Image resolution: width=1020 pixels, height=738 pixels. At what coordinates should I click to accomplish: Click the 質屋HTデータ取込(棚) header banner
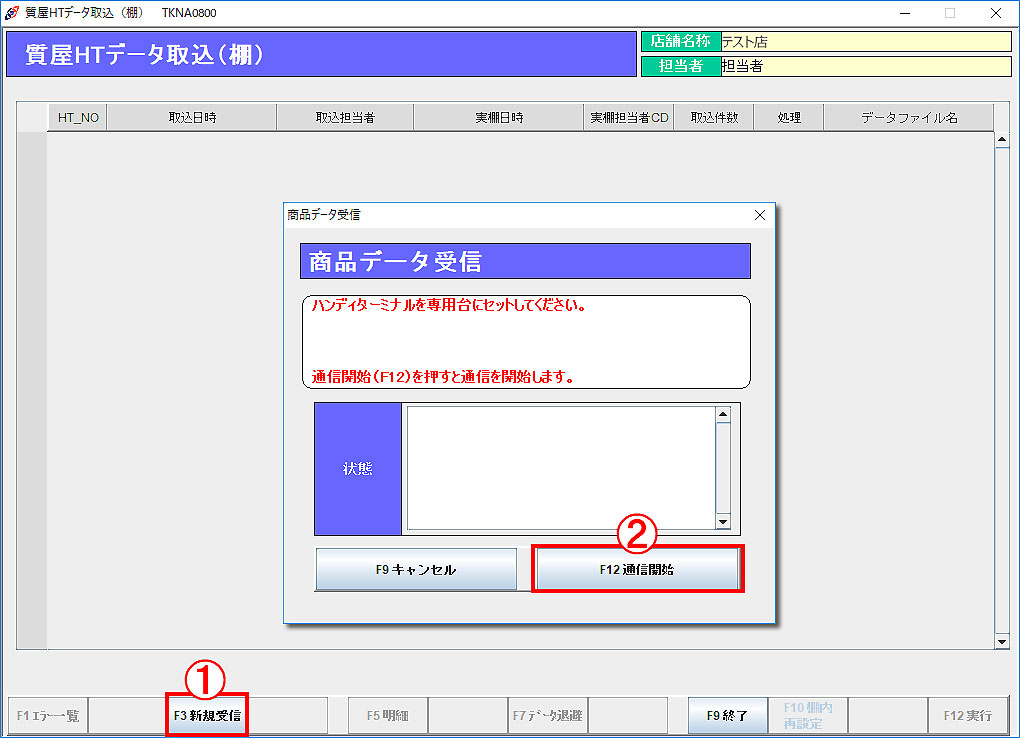click(321, 55)
